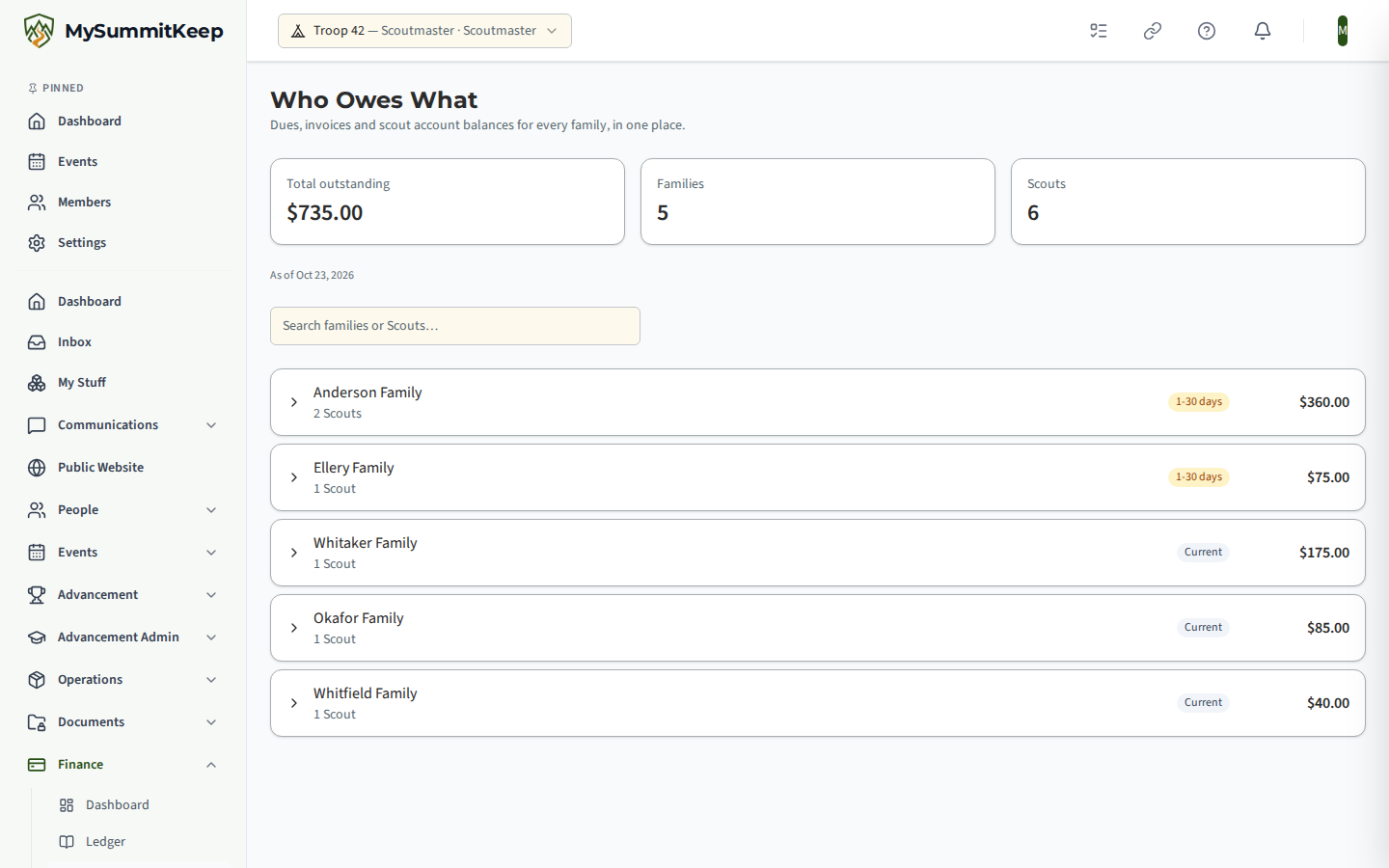This screenshot has width=1389, height=868.
Task: Open the user avatar menu
Action: coord(1343,31)
